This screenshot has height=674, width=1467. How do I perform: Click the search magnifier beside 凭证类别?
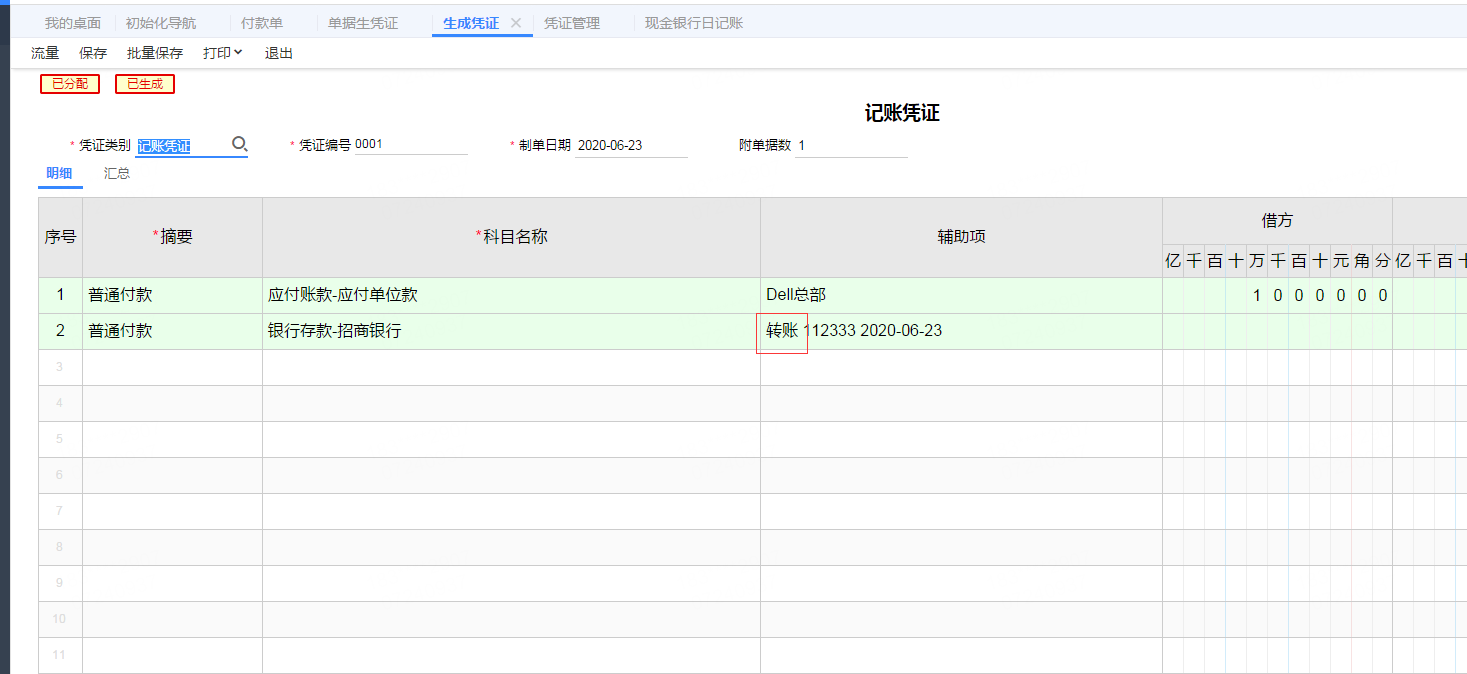(239, 145)
